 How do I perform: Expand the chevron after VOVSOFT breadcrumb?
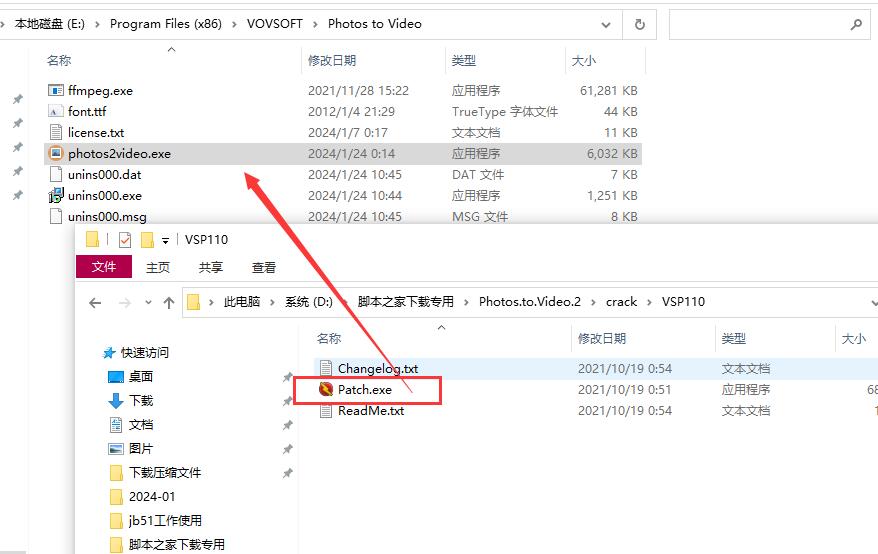click(x=315, y=24)
